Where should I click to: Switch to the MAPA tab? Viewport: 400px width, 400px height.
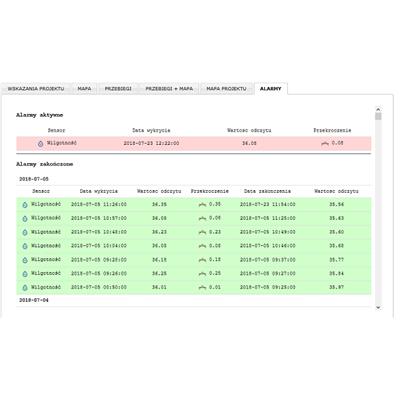click(84, 89)
